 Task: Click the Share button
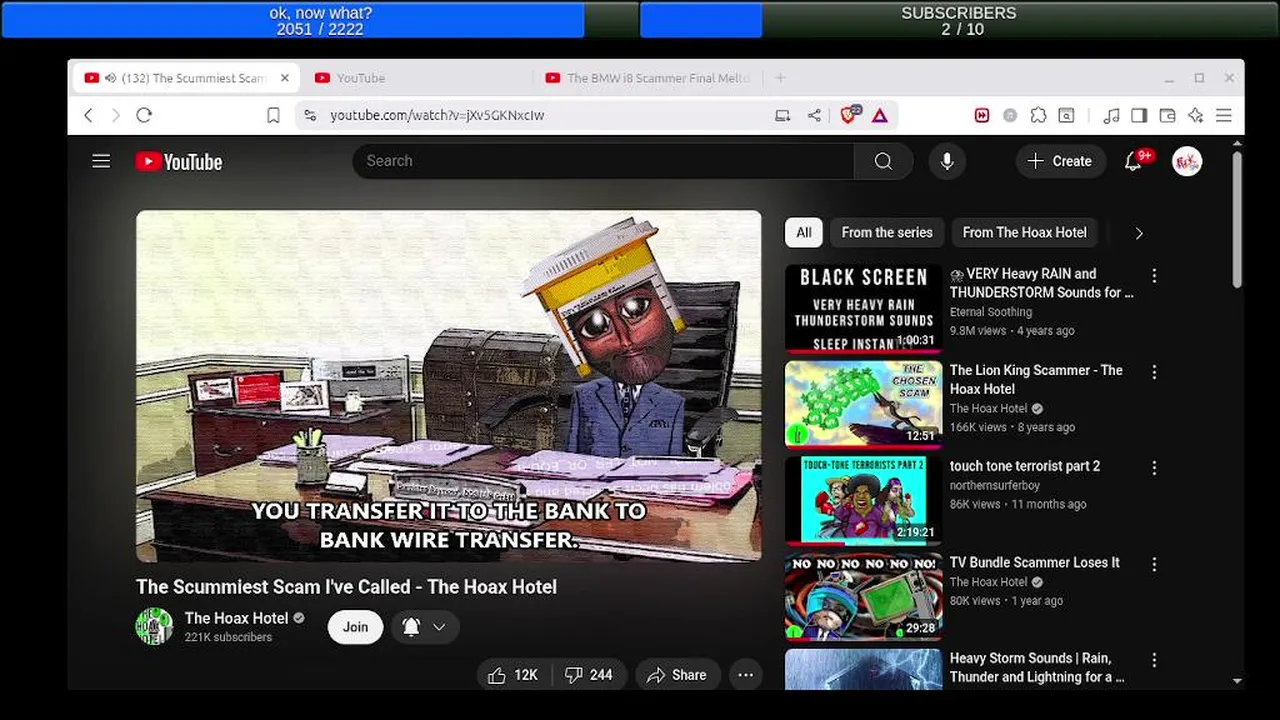[677, 675]
